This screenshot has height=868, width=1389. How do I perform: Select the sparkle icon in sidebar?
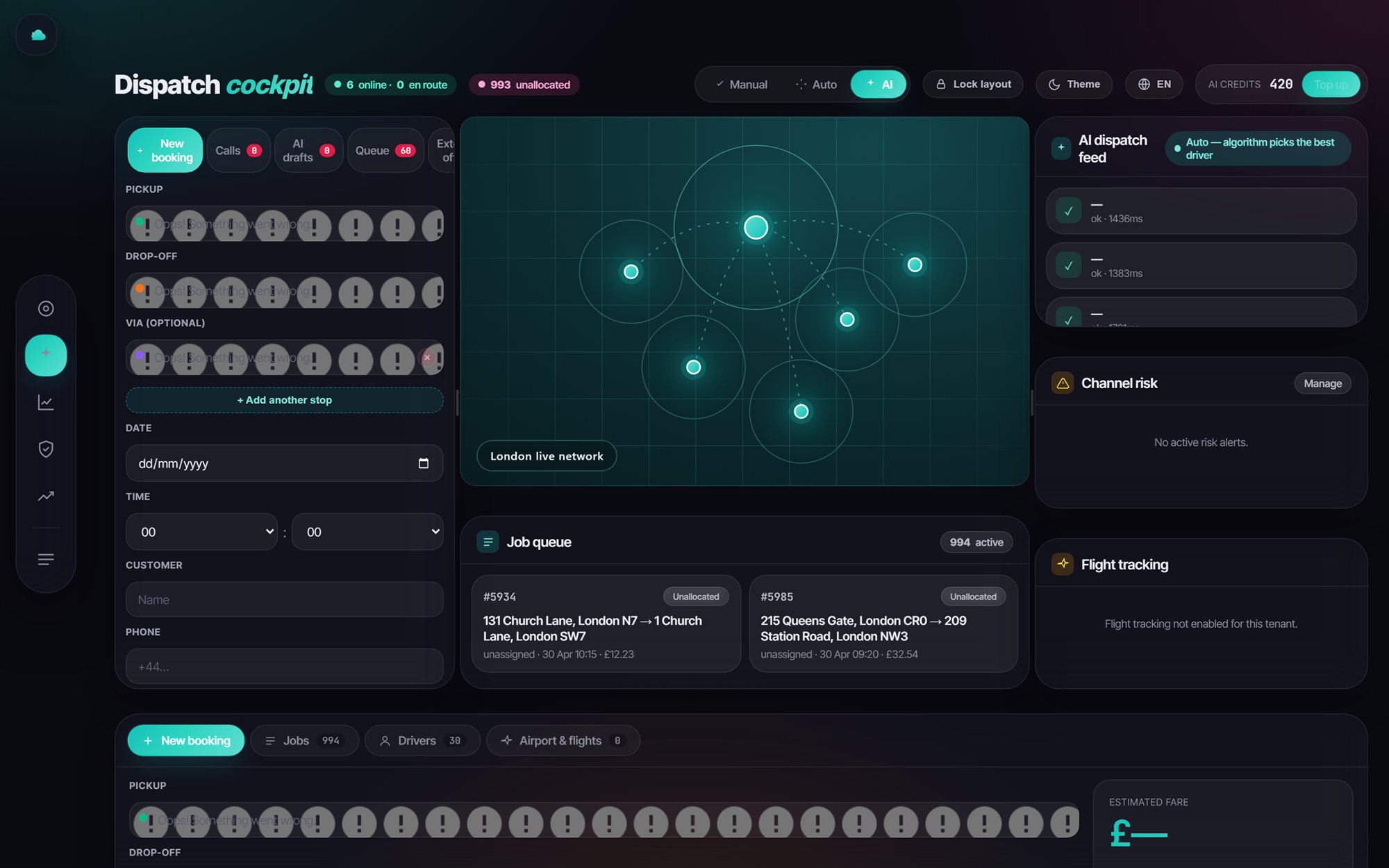coord(46,355)
